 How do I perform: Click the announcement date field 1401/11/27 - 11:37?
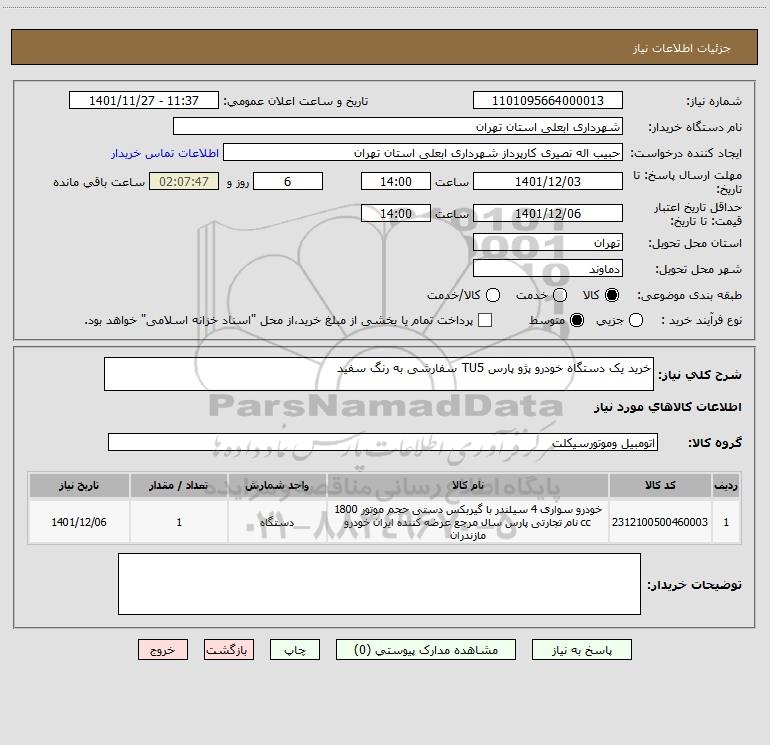pyautogui.click(x=144, y=101)
